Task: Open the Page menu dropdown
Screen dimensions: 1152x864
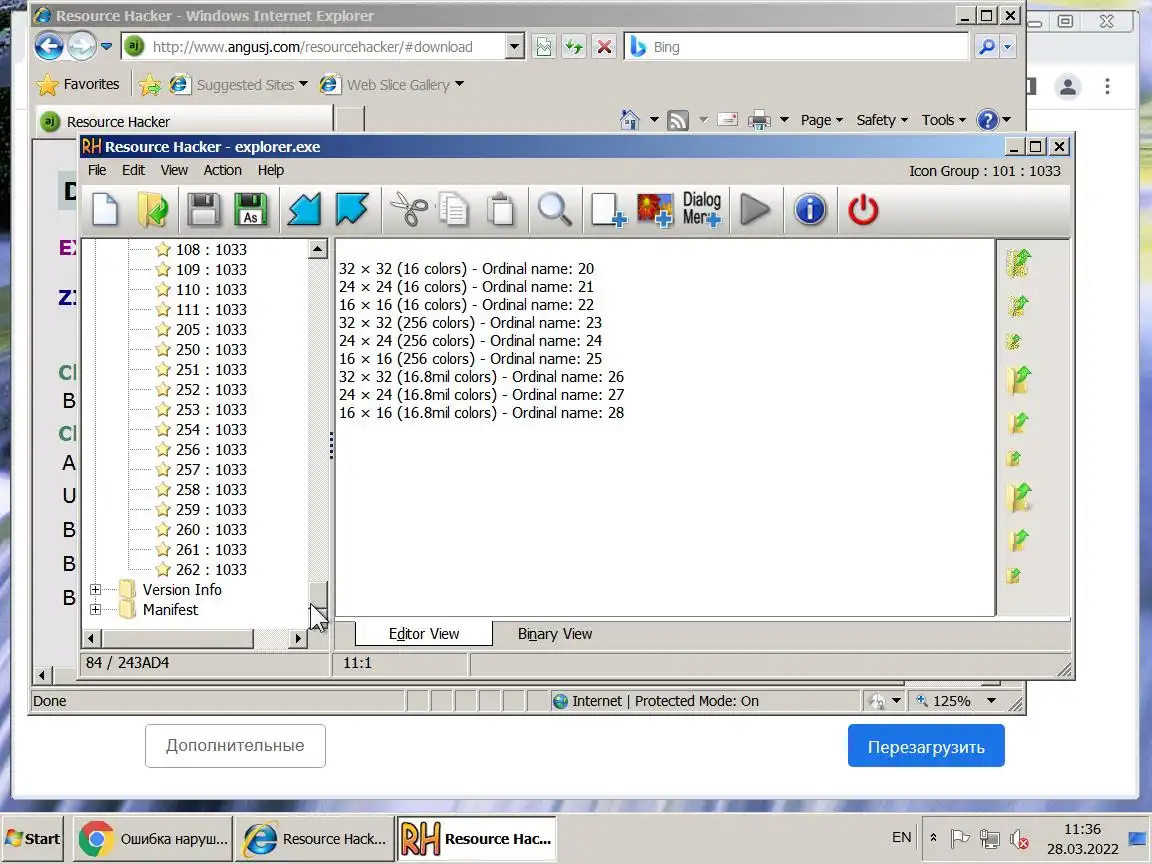Action: point(821,120)
